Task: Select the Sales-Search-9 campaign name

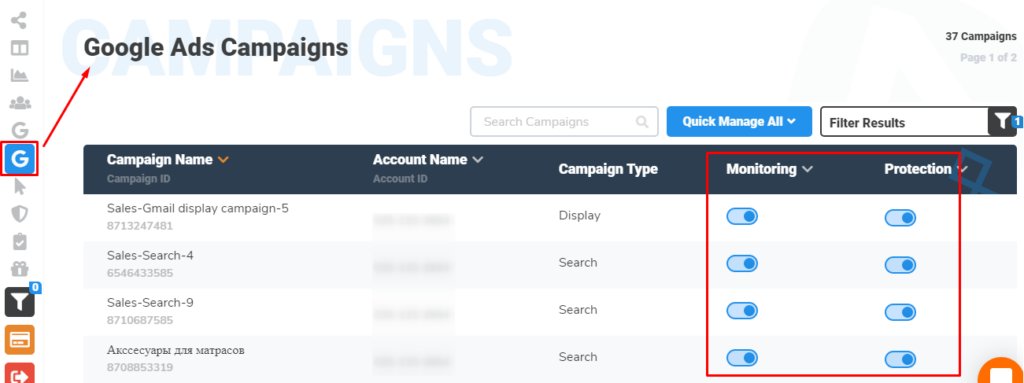Action: [150, 303]
